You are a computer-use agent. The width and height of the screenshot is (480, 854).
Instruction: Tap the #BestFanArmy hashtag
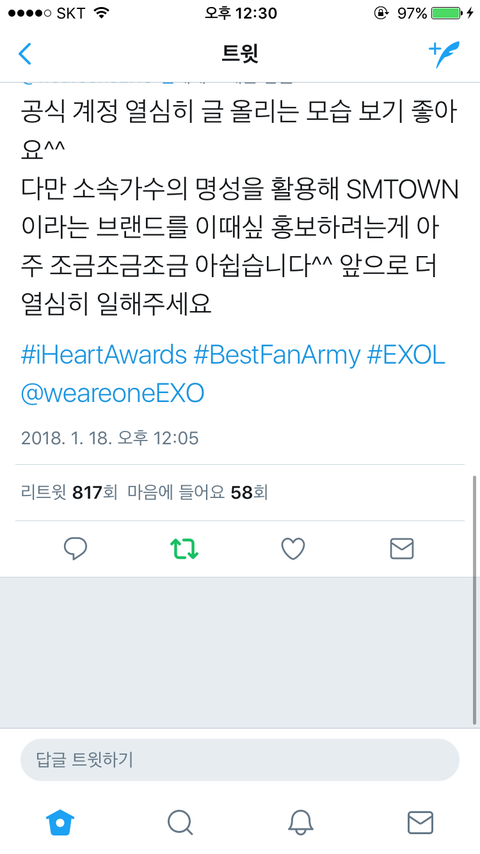pyautogui.click(x=277, y=356)
